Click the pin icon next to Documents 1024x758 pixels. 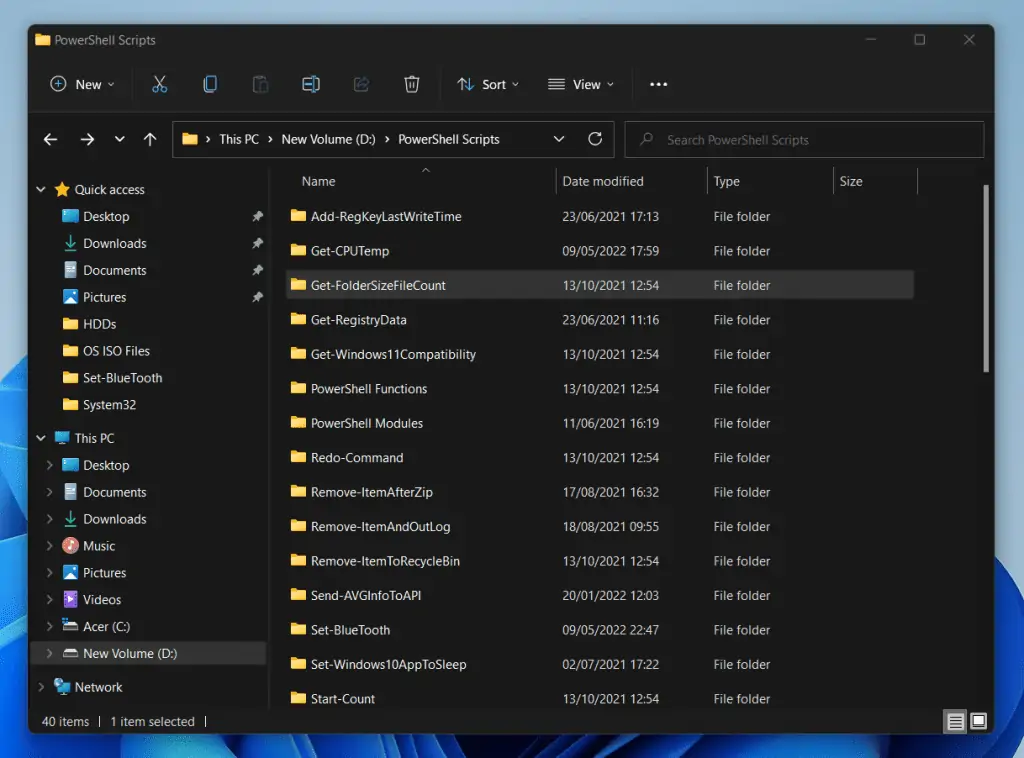click(x=257, y=270)
